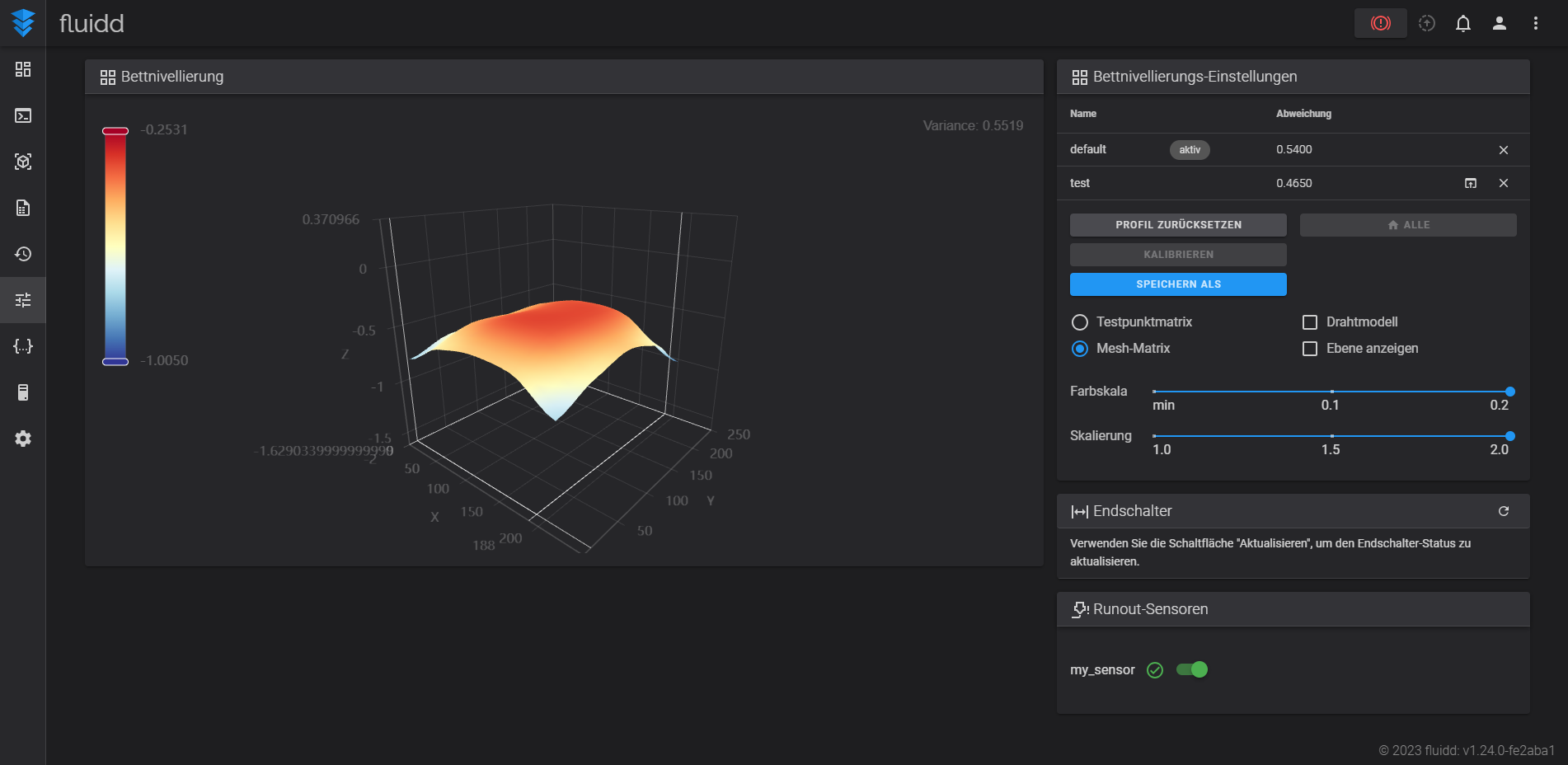Open the three-dot overflow menu
The image size is (1568, 765).
click(x=1536, y=23)
